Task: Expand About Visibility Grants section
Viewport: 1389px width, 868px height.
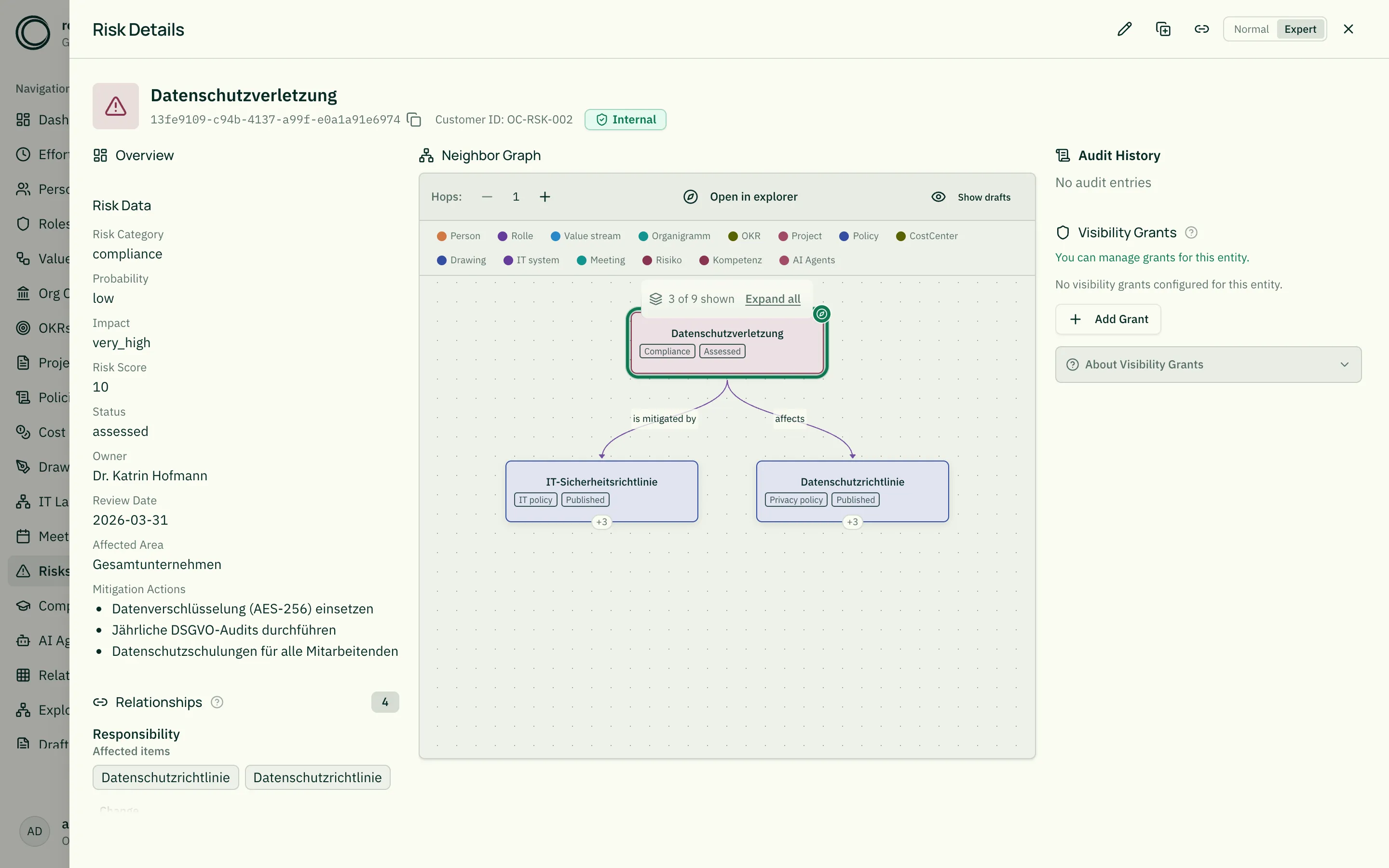Action: click(1208, 365)
